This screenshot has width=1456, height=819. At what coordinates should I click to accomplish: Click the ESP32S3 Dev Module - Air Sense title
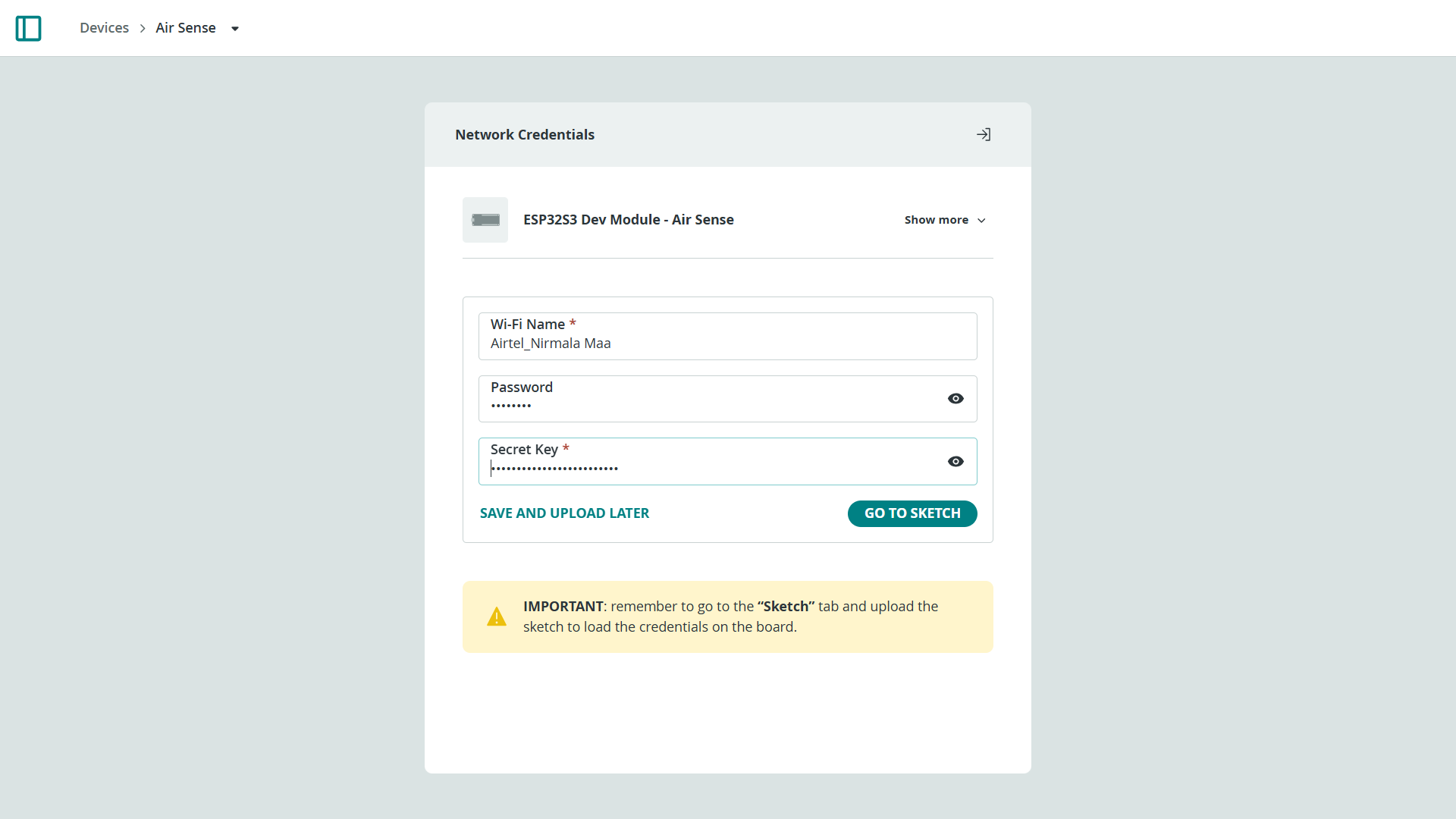629,220
